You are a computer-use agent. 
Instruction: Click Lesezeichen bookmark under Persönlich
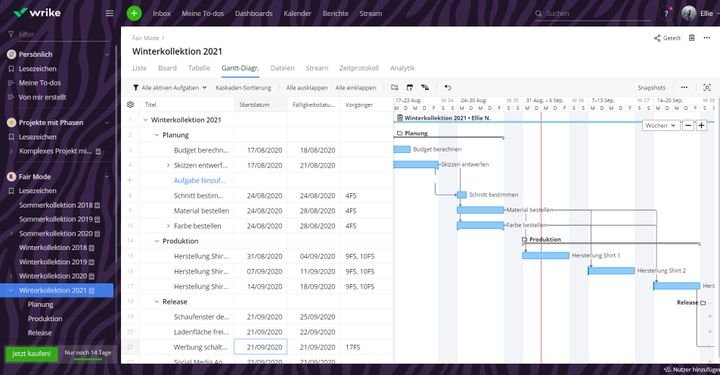[x=37, y=68]
